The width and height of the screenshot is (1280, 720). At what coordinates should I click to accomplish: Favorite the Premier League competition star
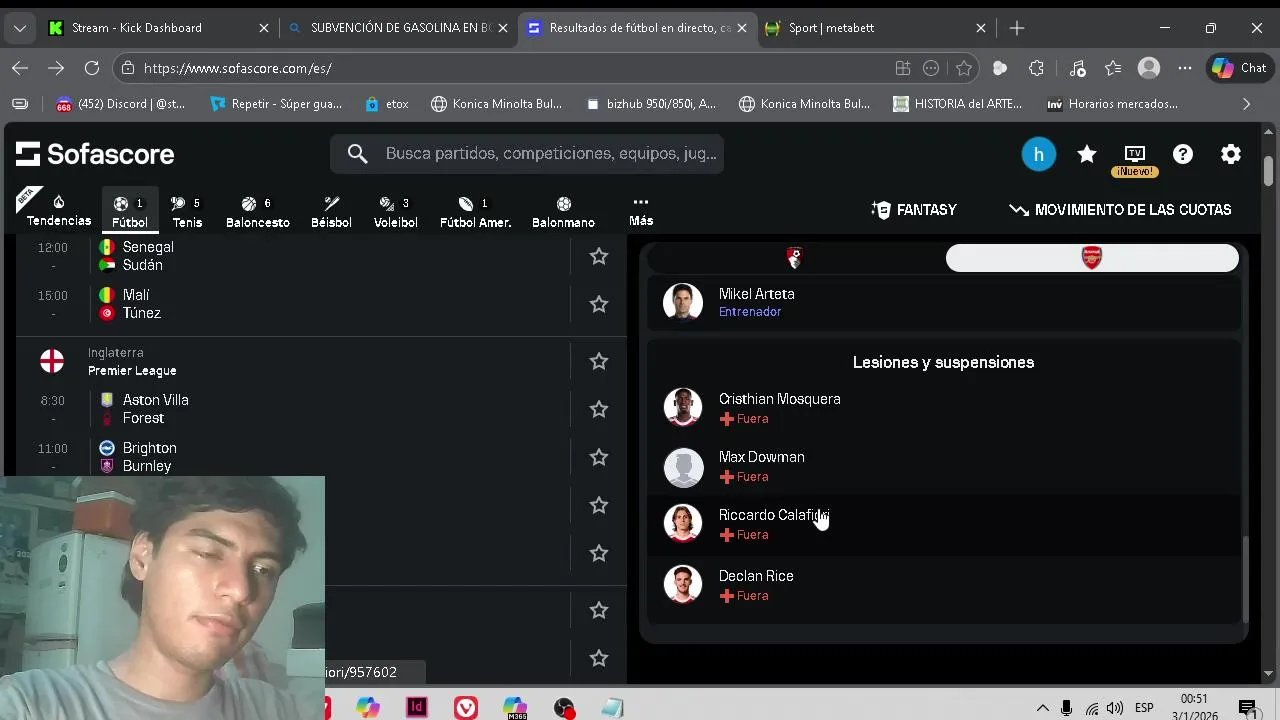point(599,361)
